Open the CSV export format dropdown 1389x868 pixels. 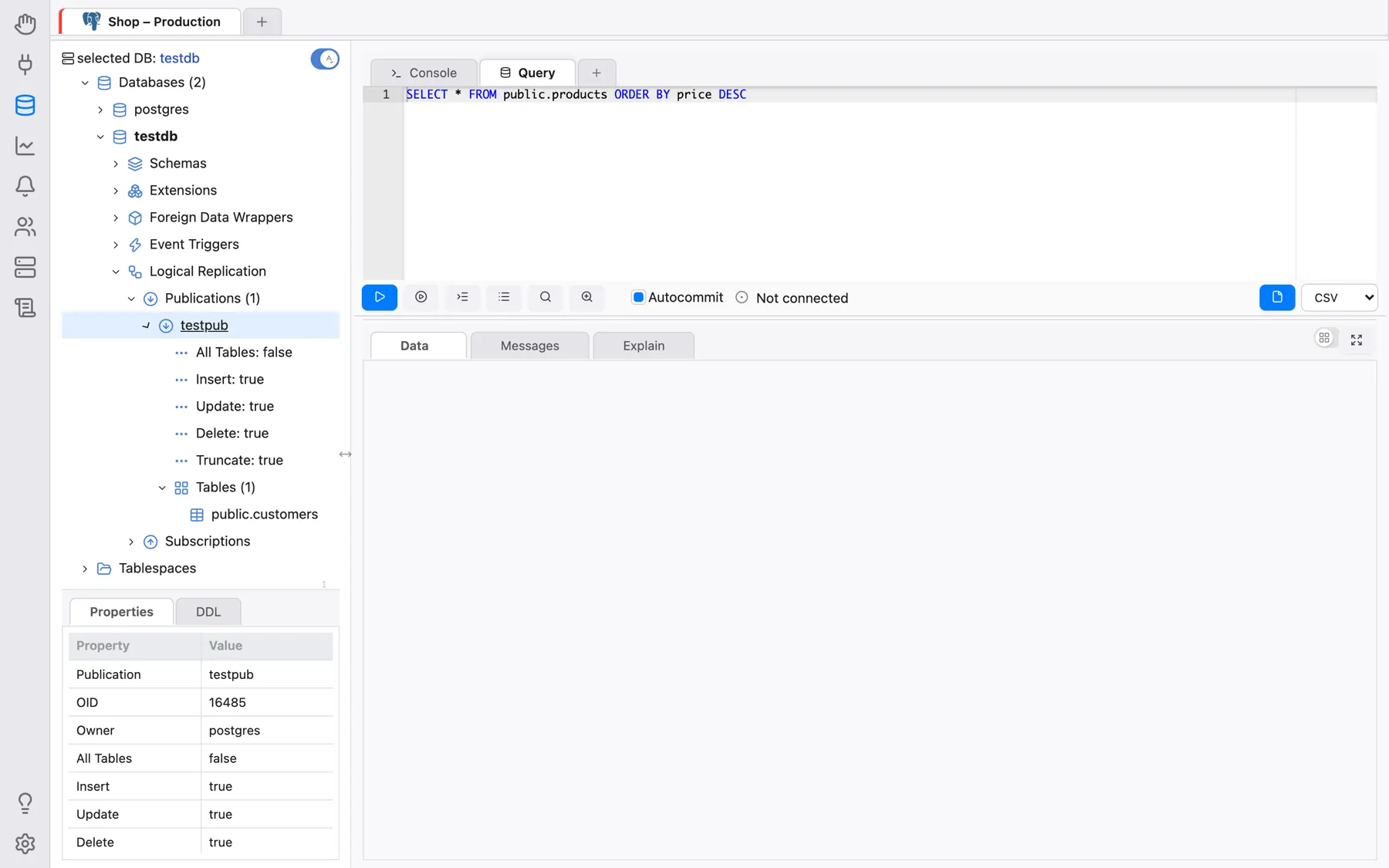point(1339,297)
